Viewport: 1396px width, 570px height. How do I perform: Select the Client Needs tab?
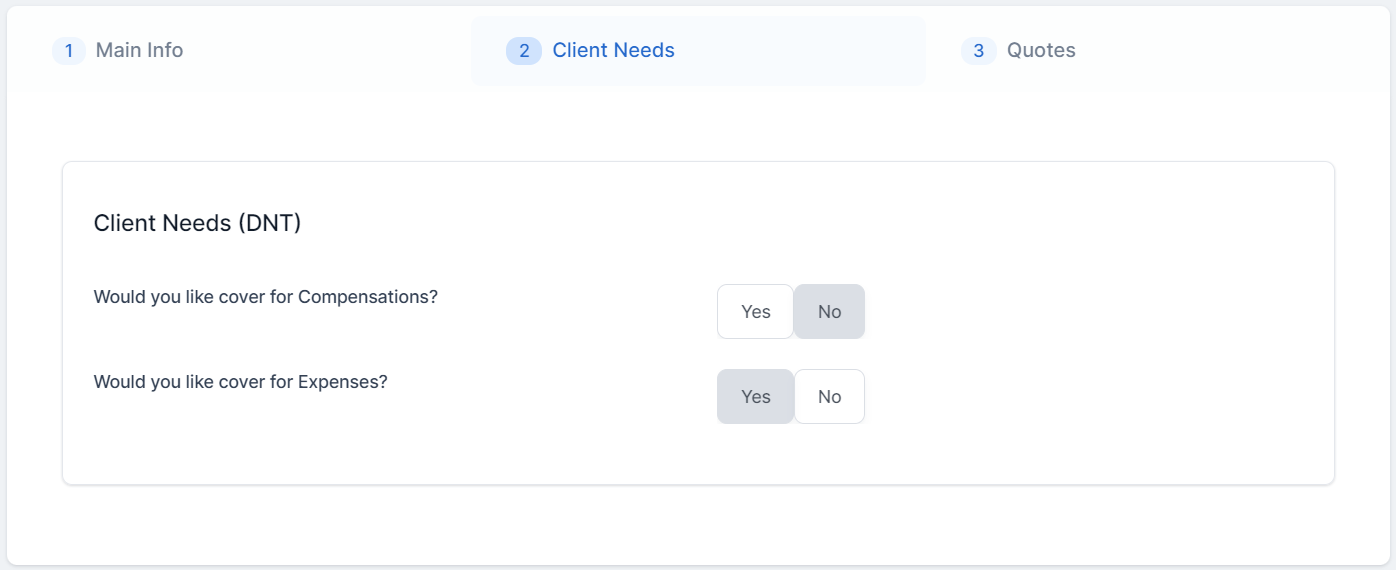tap(613, 50)
